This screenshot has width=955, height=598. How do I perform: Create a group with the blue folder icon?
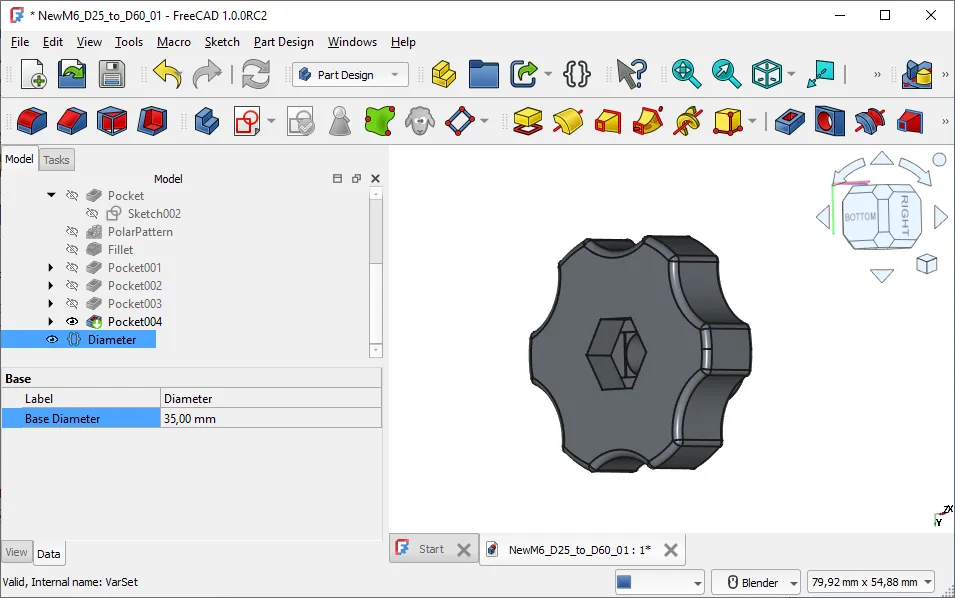pos(484,74)
